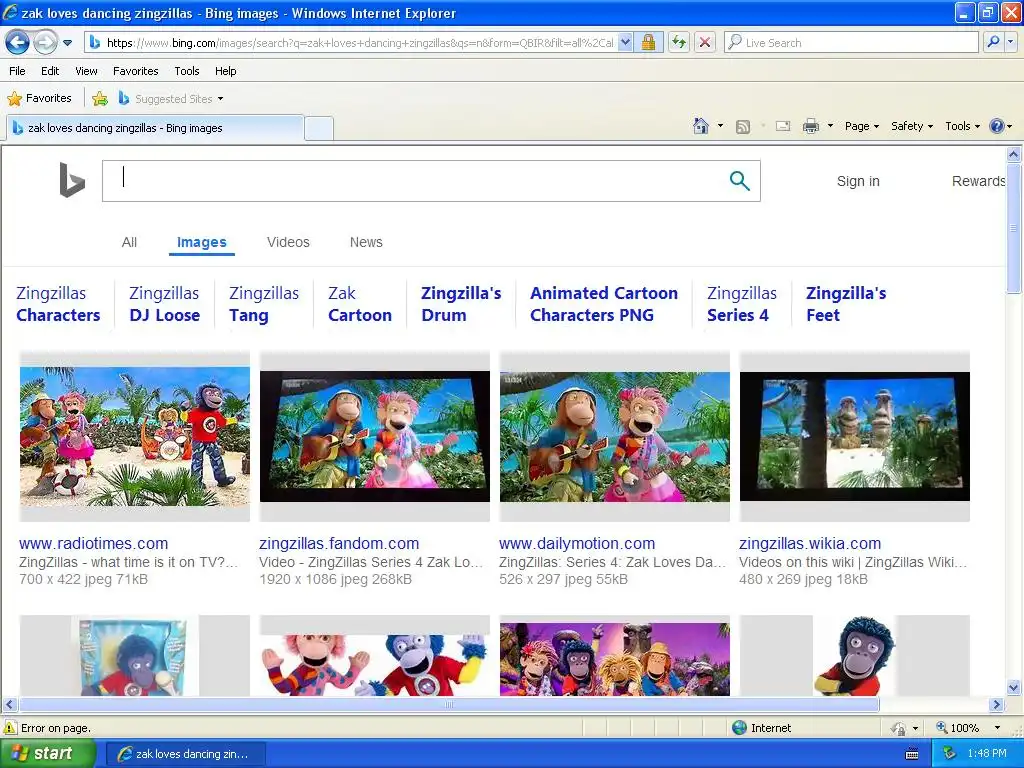Open a new blank tab
1024x768 pixels.
(x=319, y=128)
